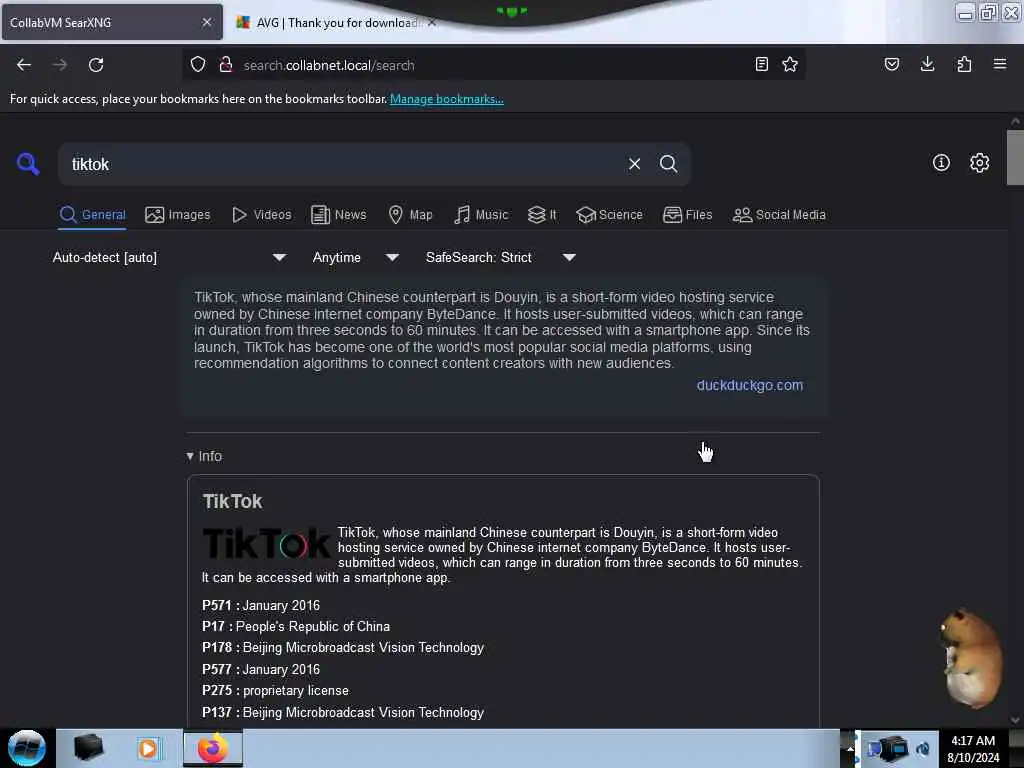Screen dimensions: 1024x768
Task: Click the page vertical scrollbar thumb
Action: click(1015, 157)
